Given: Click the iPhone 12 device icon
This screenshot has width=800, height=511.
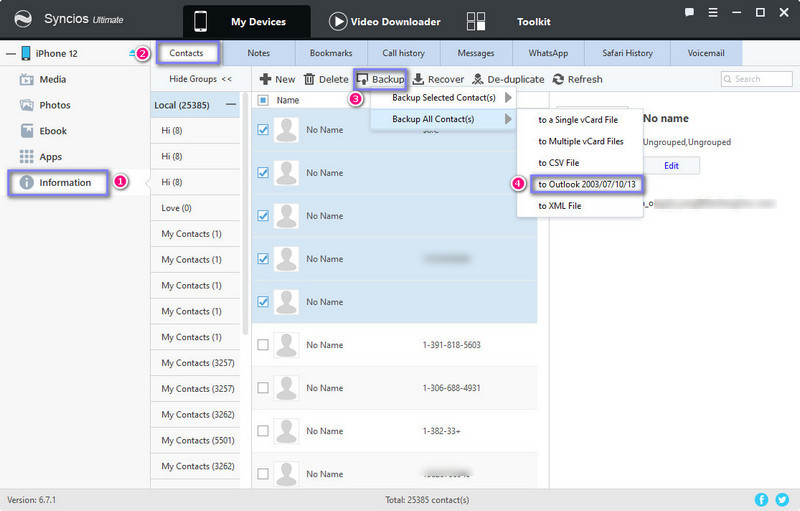Looking at the screenshot, I should (x=26, y=53).
